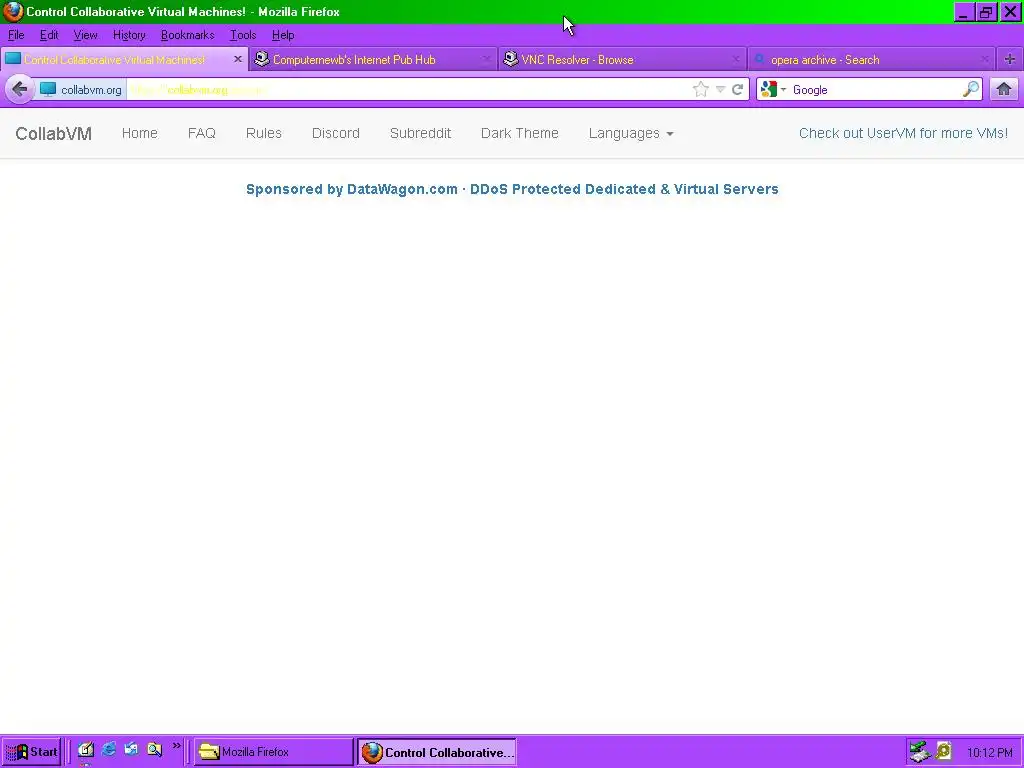Launch Internet Explorer from quick launch
This screenshot has width=1024, height=768.
pos(108,750)
